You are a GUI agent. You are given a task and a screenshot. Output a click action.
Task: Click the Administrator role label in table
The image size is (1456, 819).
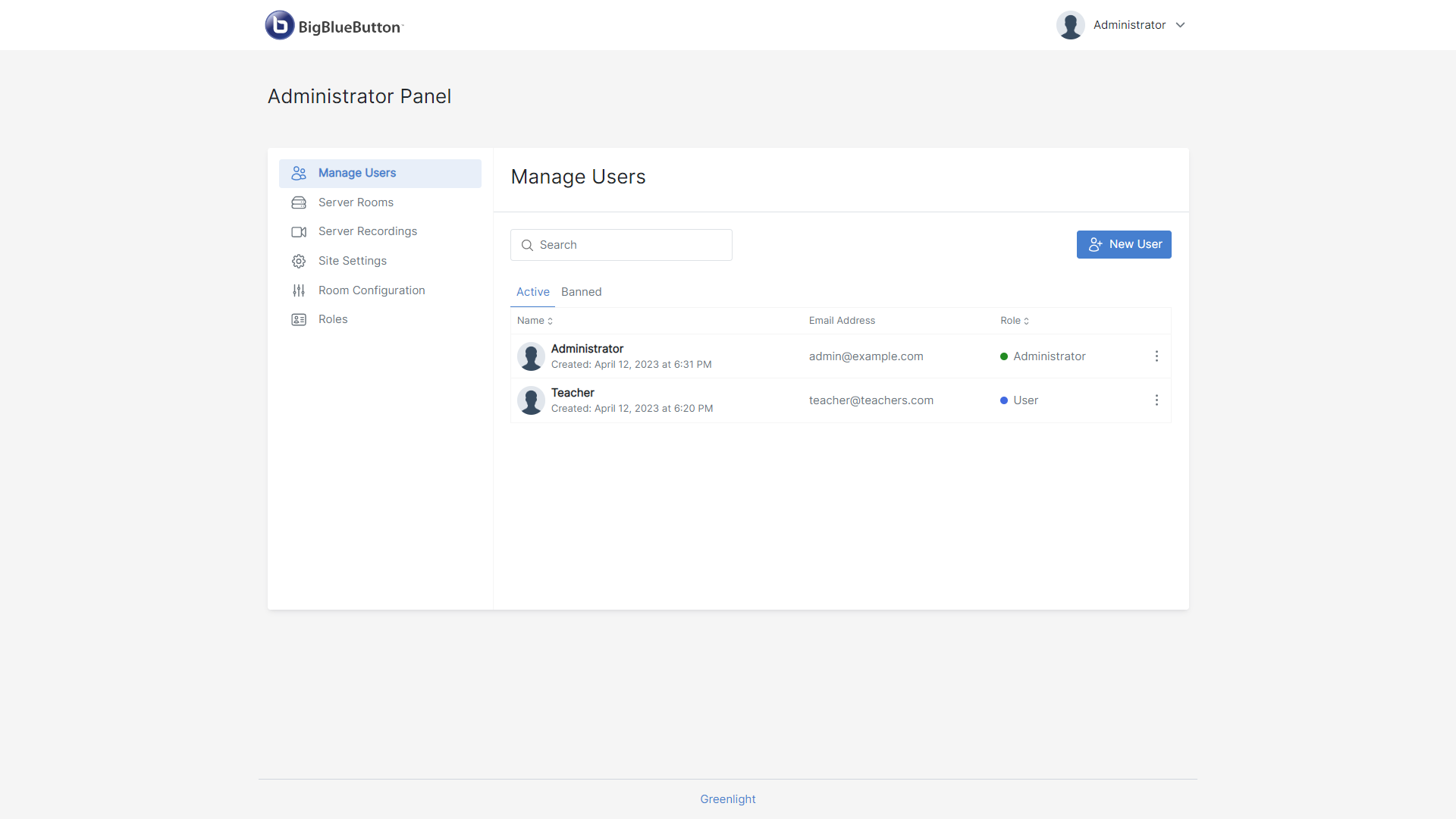point(1050,356)
